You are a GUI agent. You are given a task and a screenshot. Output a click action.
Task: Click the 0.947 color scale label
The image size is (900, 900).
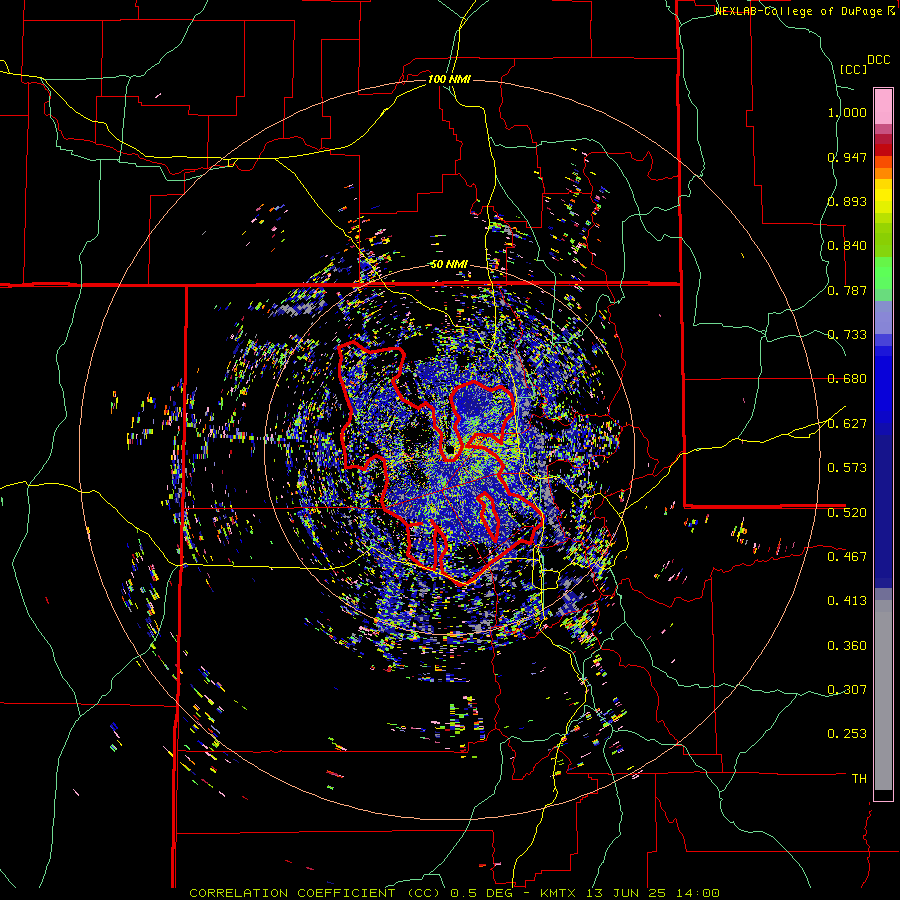[847, 157]
